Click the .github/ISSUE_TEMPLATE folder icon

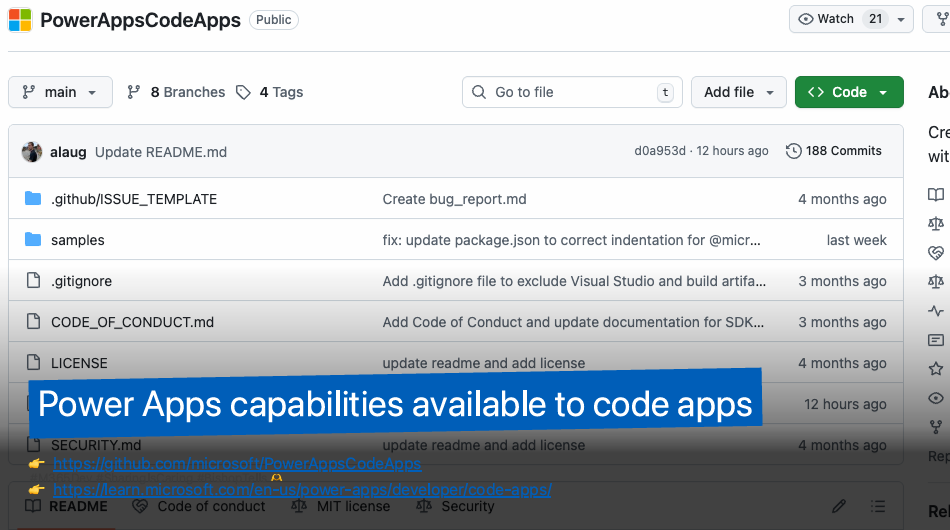[33, 199]
